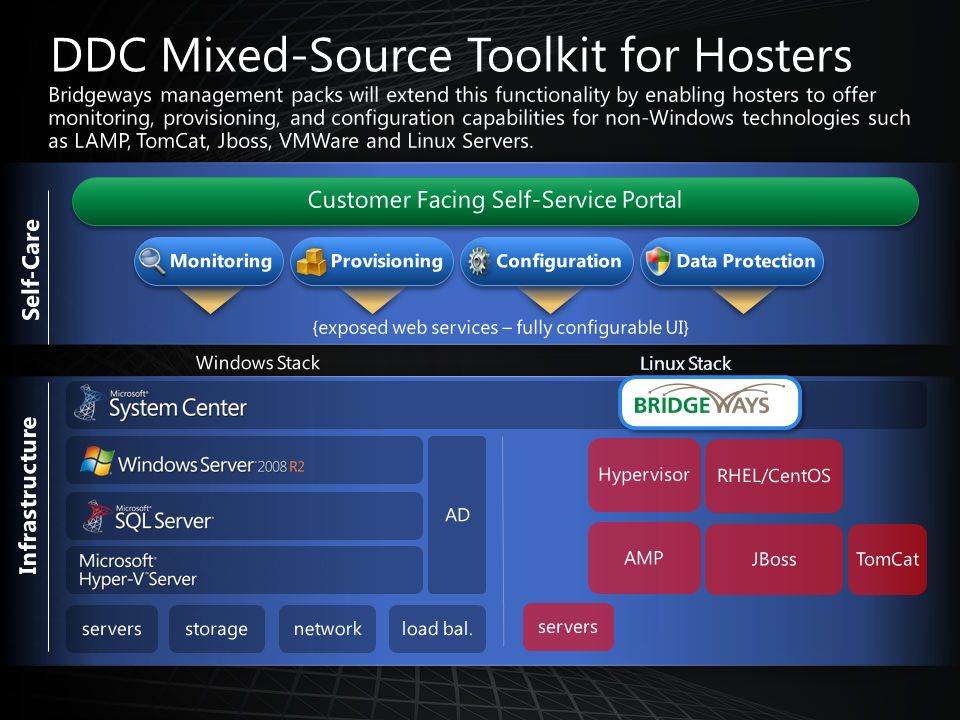Click the gear Configuration icon
960x720 pixels.
(x=478, y=261)
